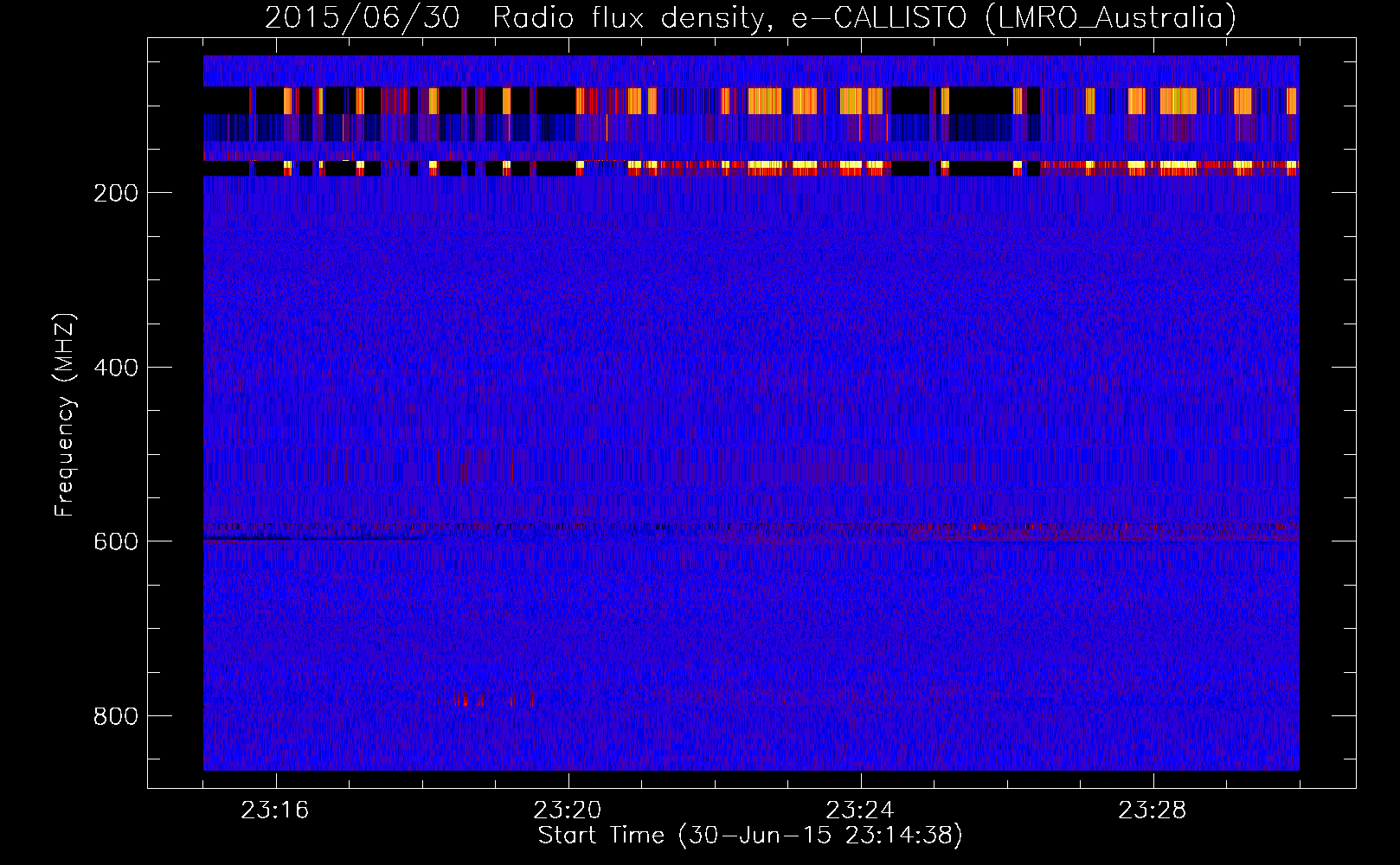Select the "600" frequency tick label
This screenshot has width=1400, height=865.
click(116, 541)
